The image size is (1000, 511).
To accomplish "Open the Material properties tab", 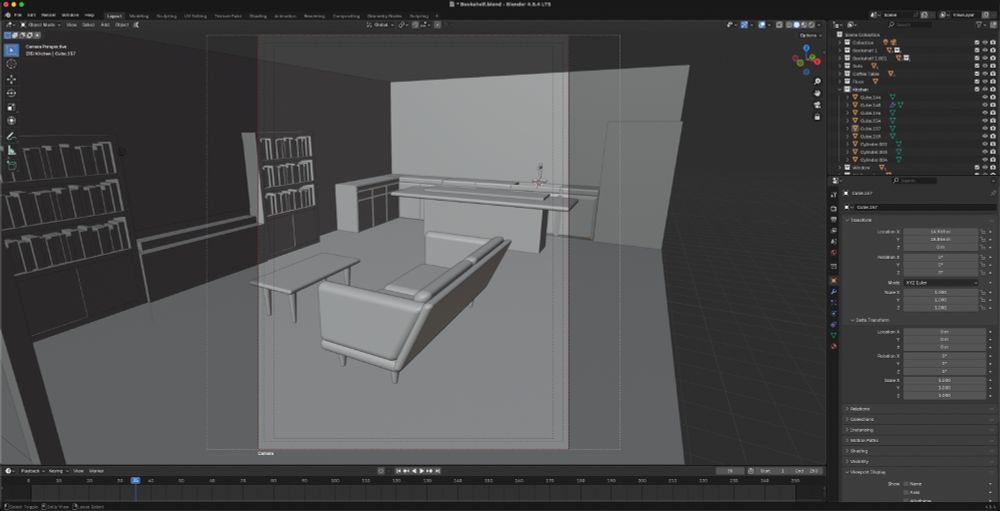I will point(833,346).
